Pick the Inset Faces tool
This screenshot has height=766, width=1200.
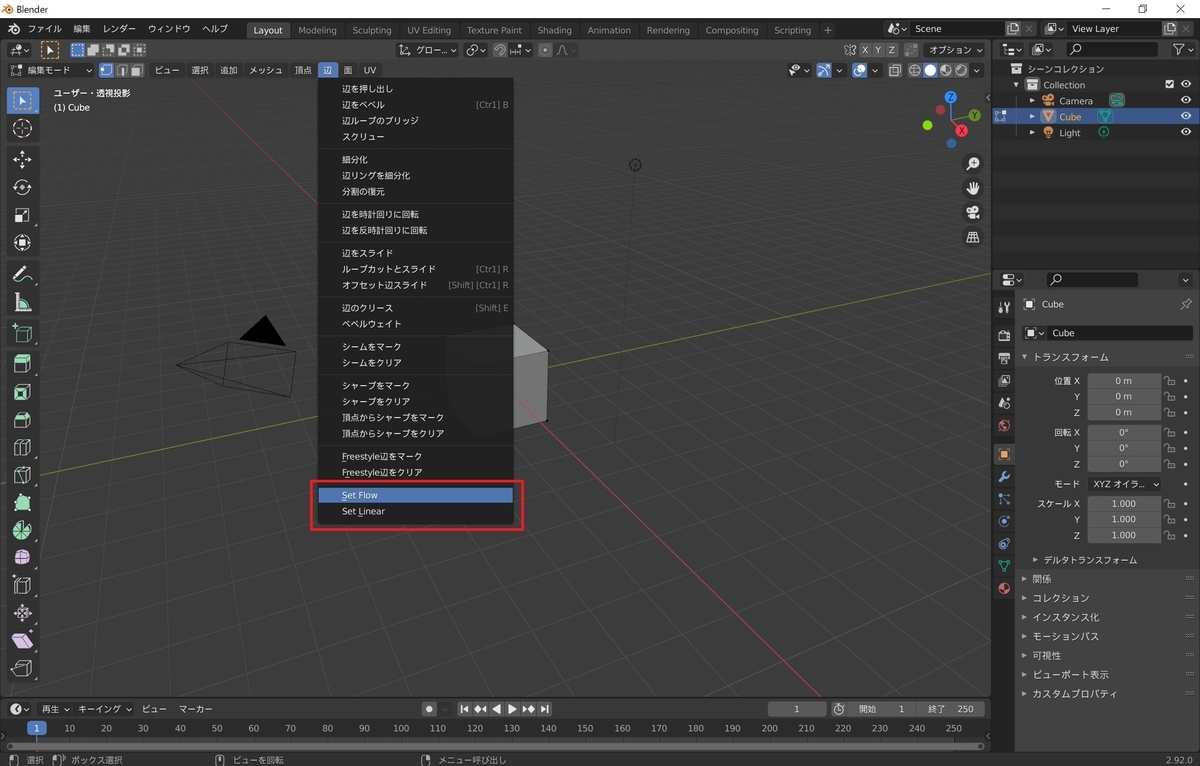tap(22, 392)
